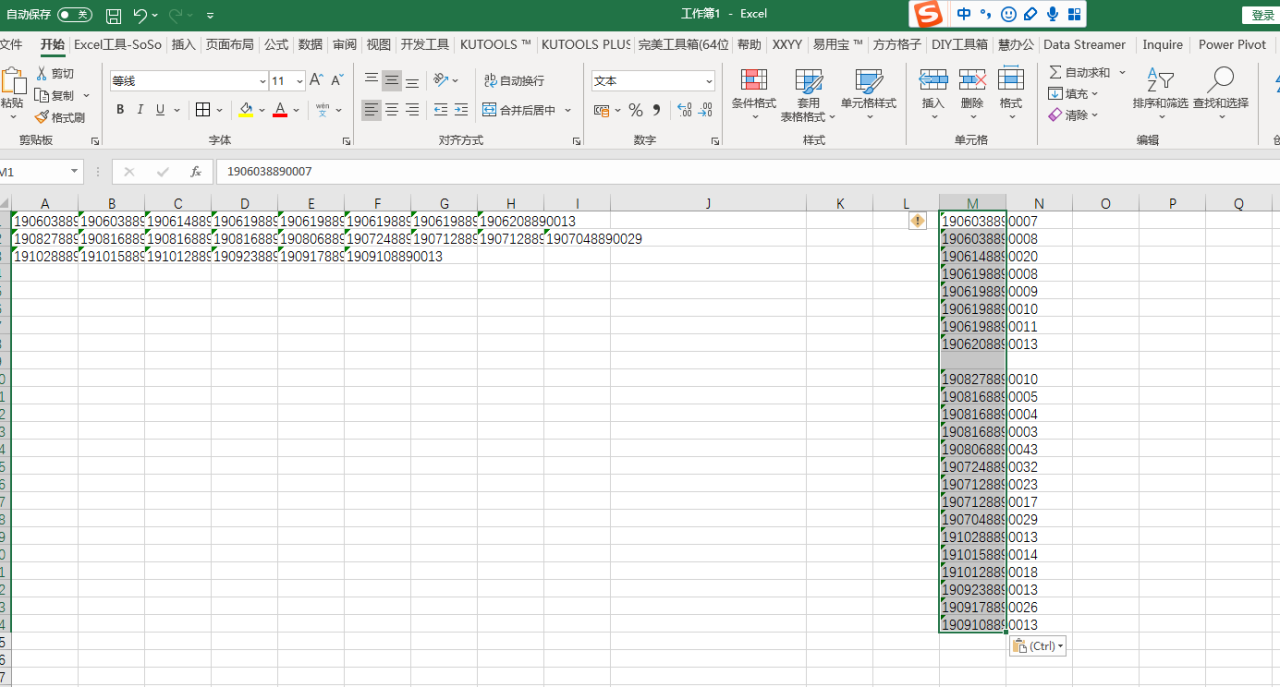Open the font color dropdown arrow
Image resolution: width=1280 pixels, height=687 pixels.
click(297, 110)
